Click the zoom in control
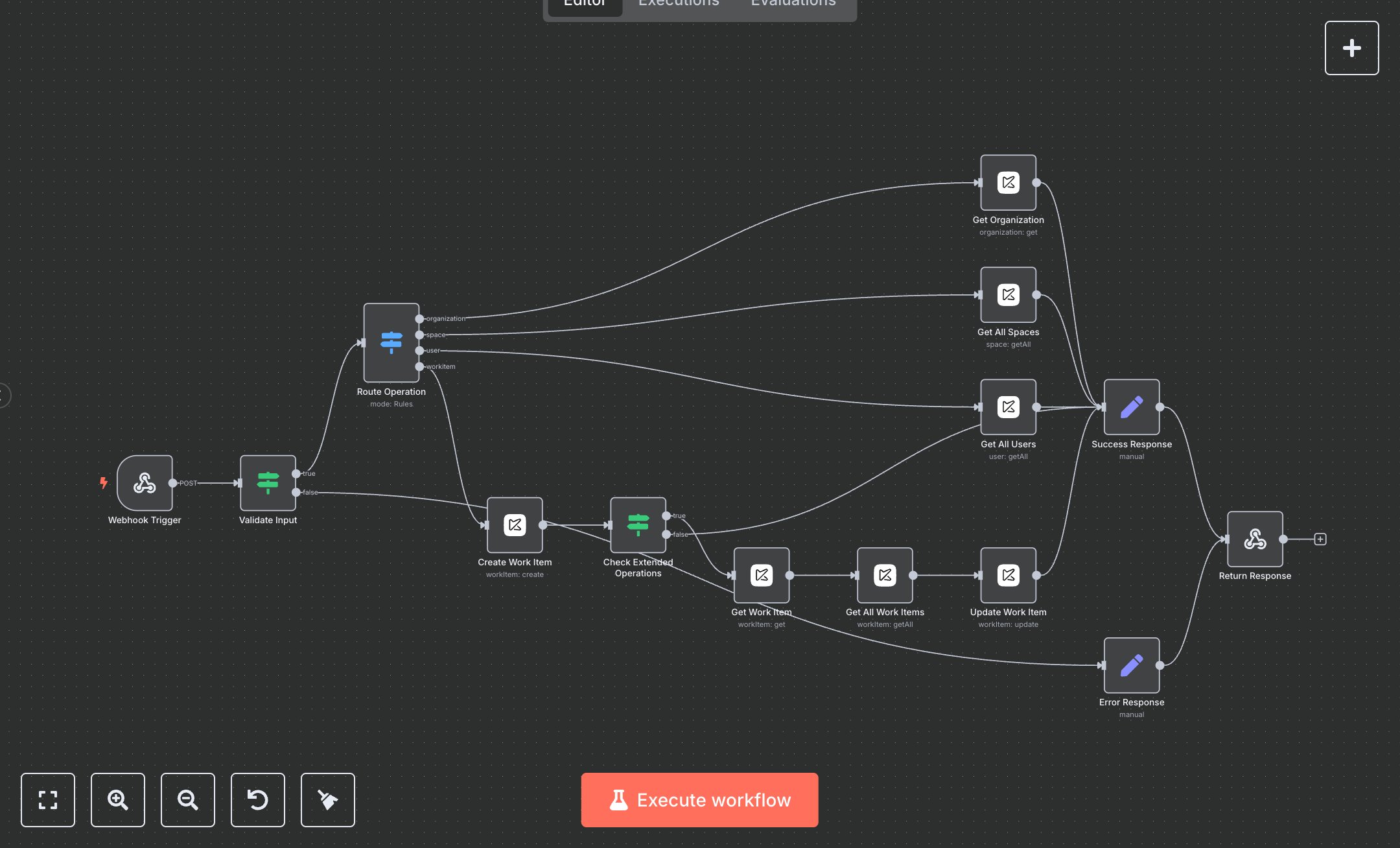1400x848 pixels. 117,800
